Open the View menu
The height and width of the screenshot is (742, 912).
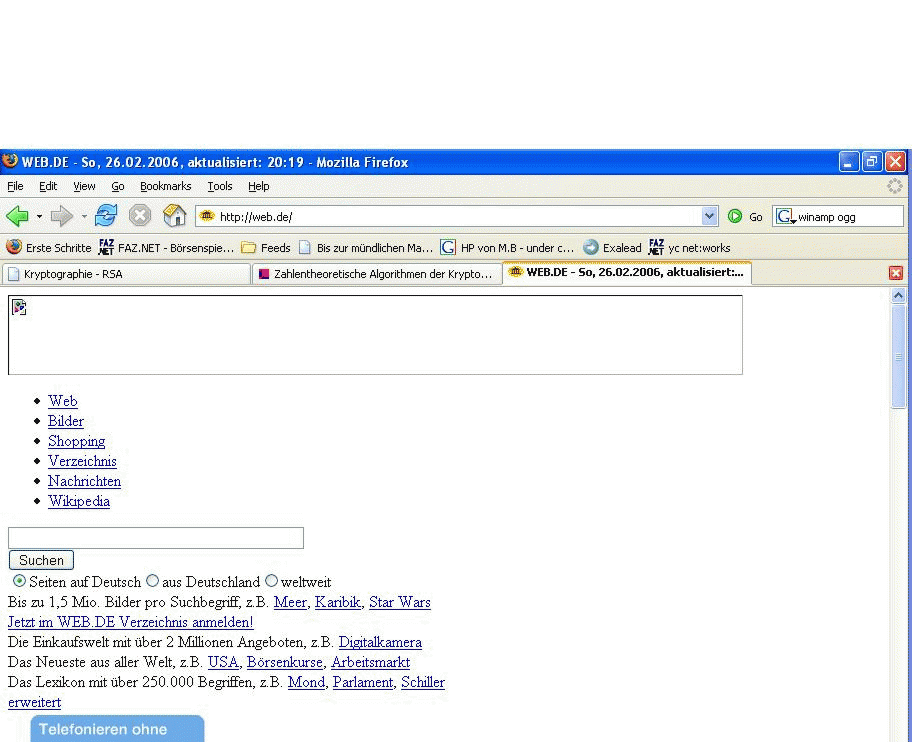84,186
